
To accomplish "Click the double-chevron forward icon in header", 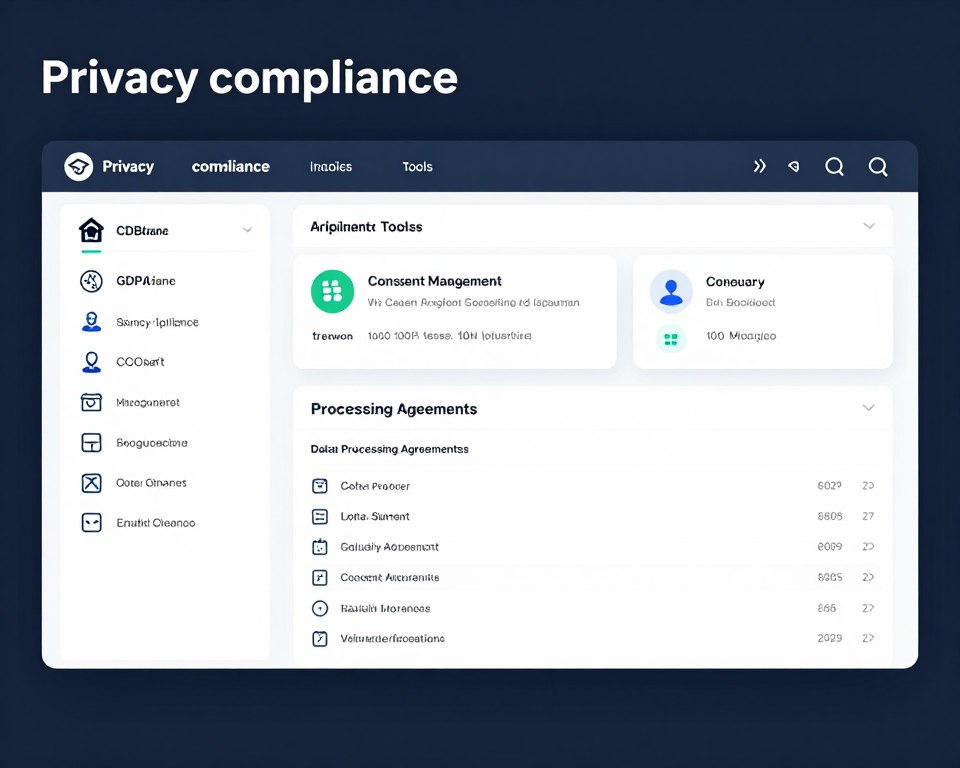I will click(x=759, y=166).
